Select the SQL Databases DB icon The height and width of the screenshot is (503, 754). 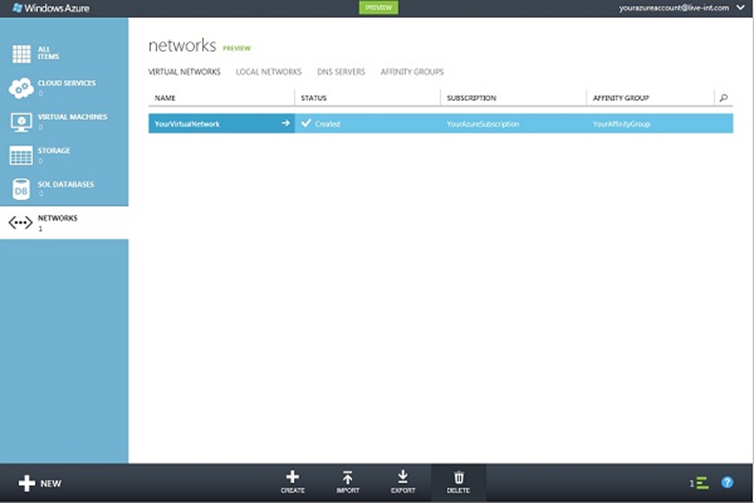click(21, 189)
